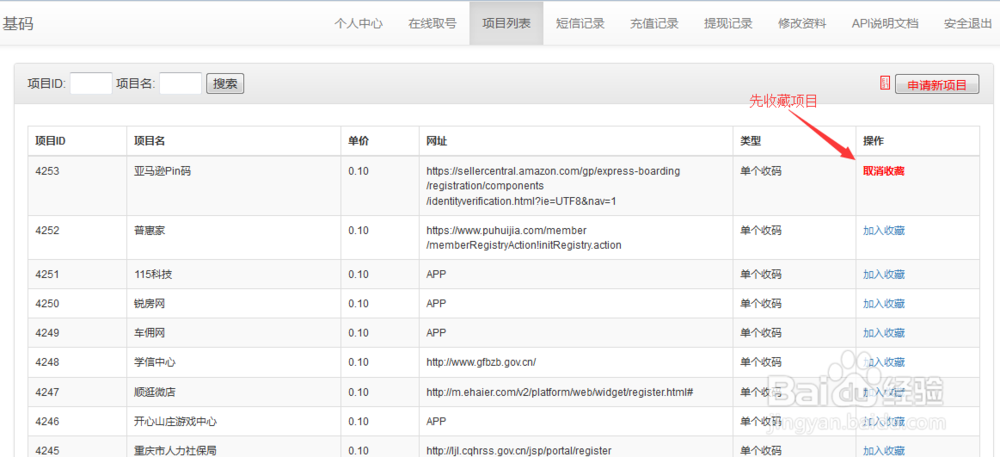This screenshot has width=1000, height=457.
Task: Open 提现记录 in navigation
Action: [x=728, y=24]
